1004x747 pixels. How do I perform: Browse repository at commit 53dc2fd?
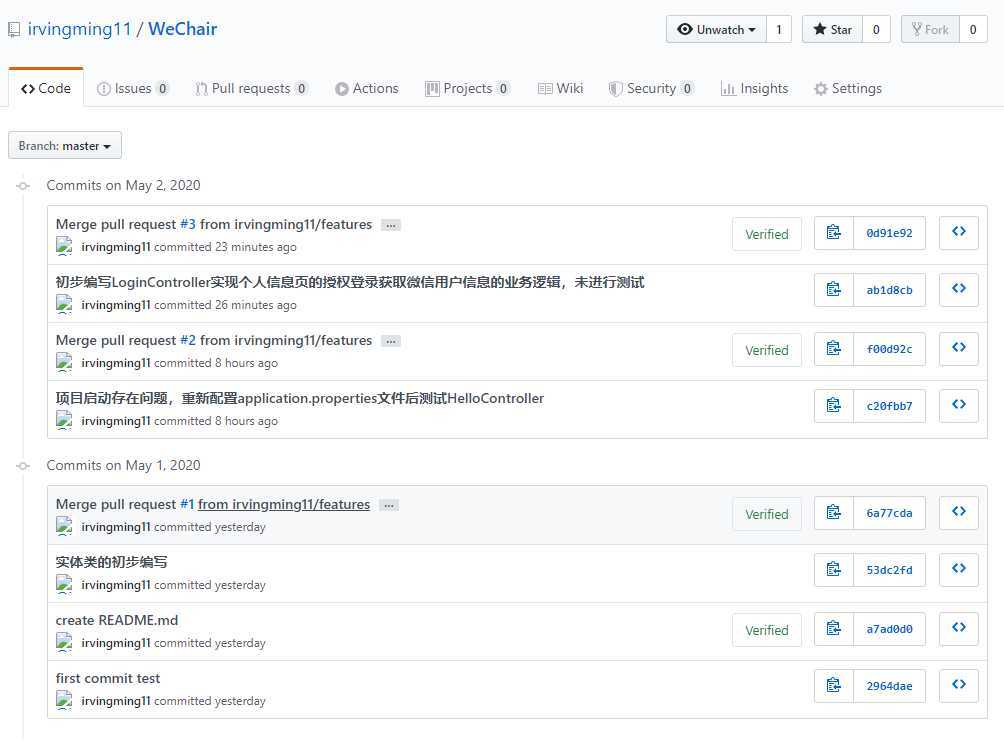click(x=959, y=570)
